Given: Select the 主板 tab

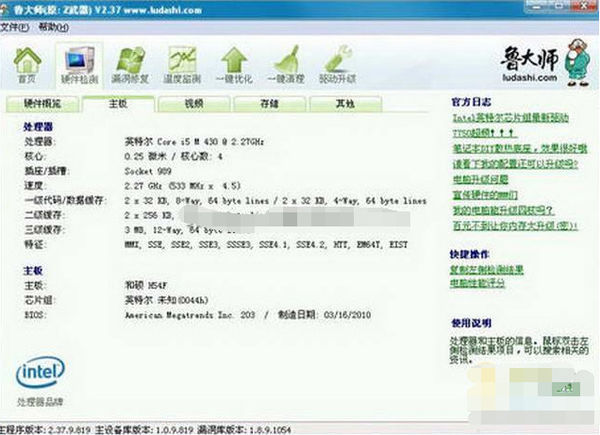Looking at the screenshot, I should (x=118, y=103).
